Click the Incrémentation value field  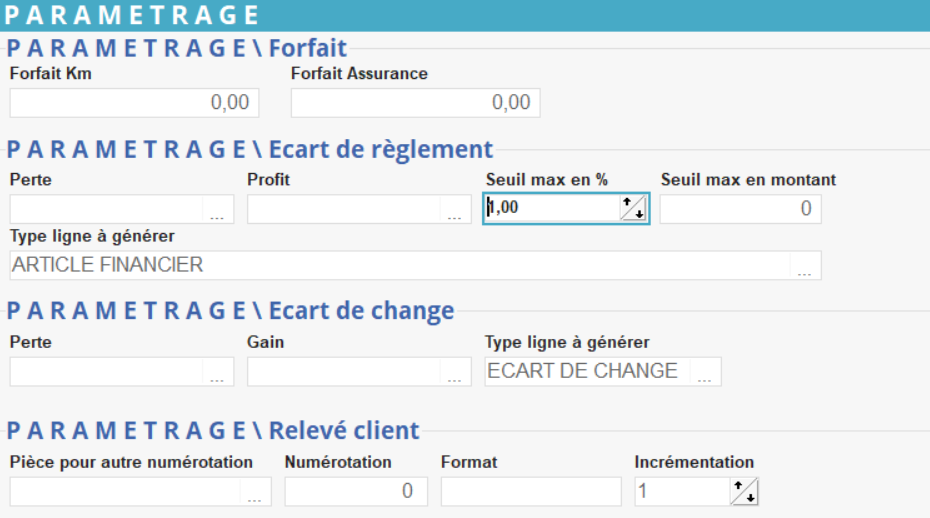click(682, 492)
